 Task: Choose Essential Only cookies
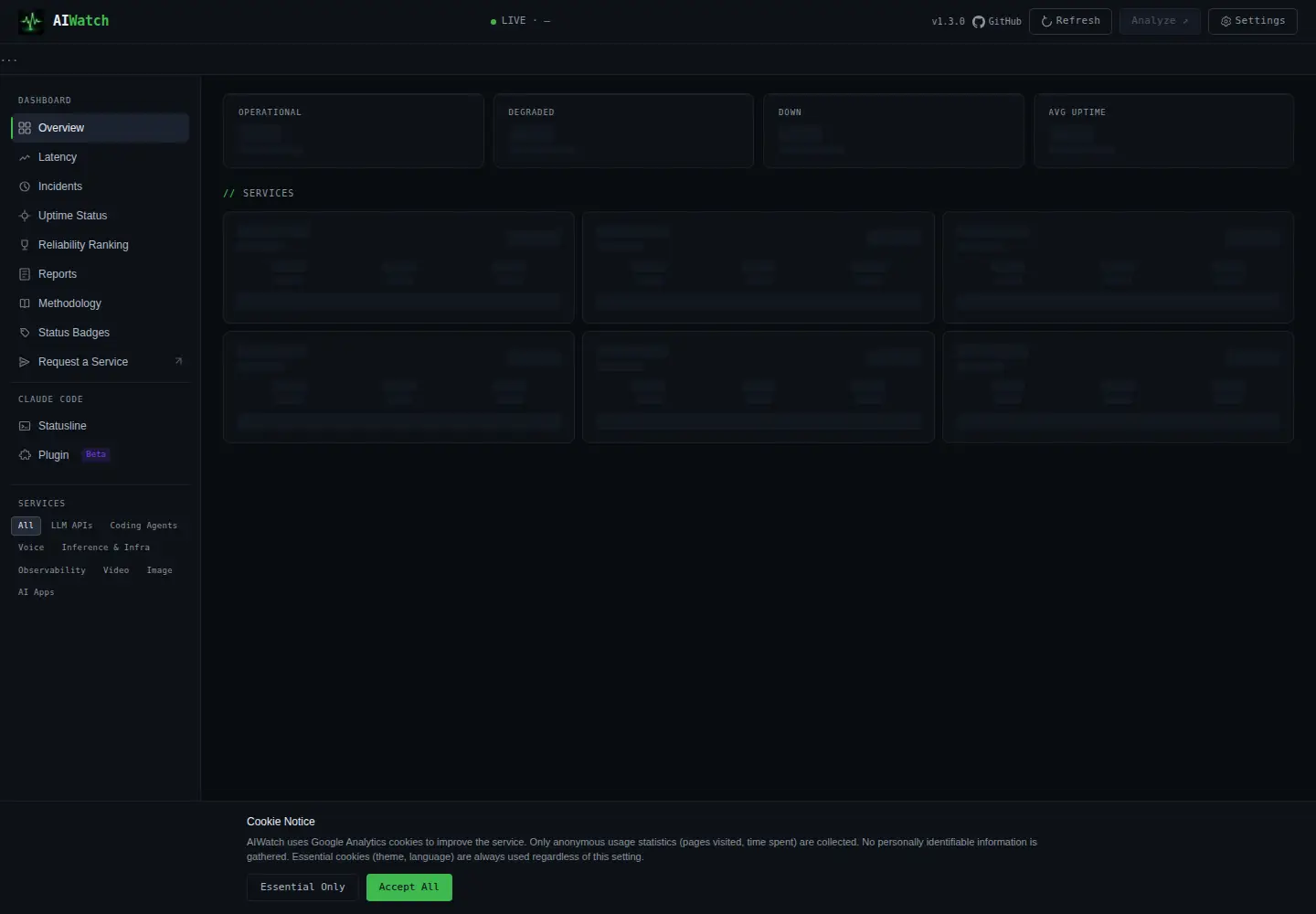[x=302, y=887]
